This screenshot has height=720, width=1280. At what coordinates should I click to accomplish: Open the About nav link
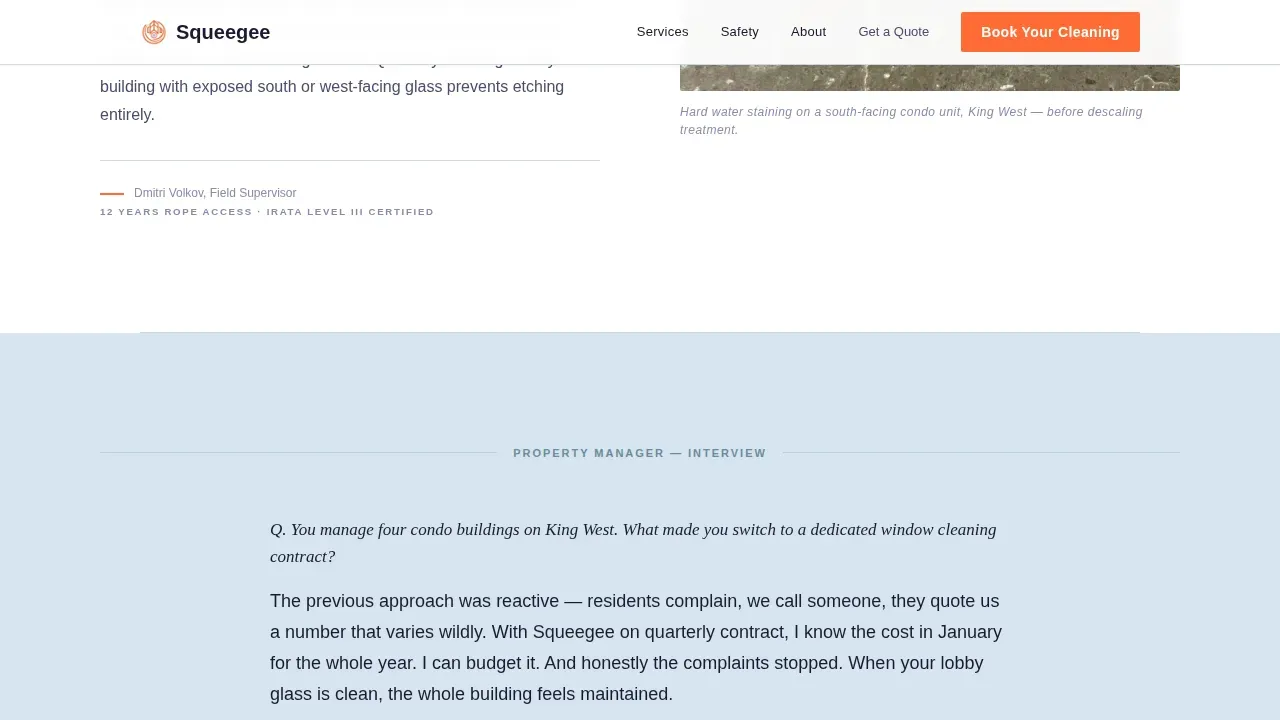[808, 32]
